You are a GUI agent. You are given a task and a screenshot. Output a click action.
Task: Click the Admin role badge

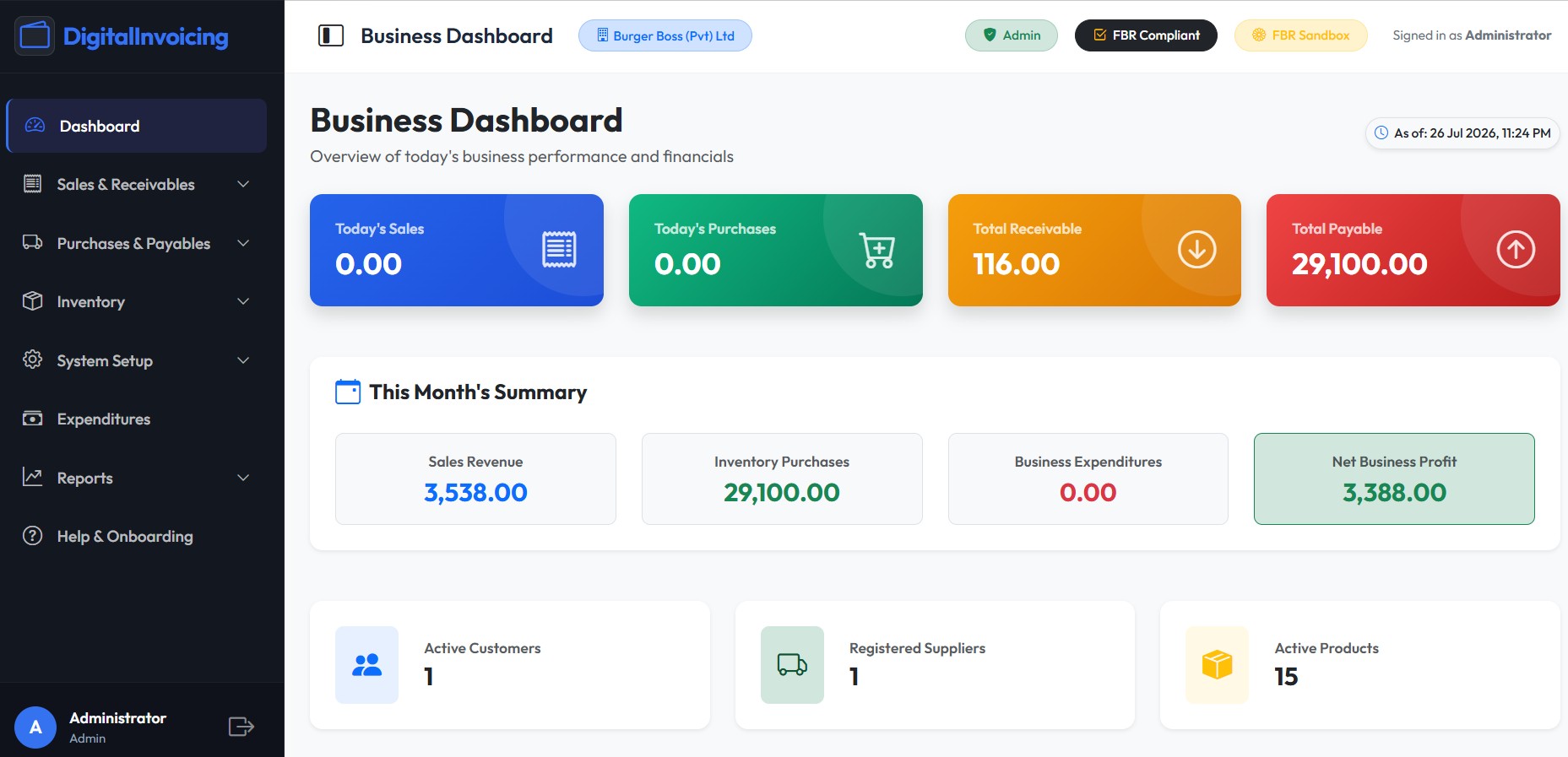coord(1012,35)
